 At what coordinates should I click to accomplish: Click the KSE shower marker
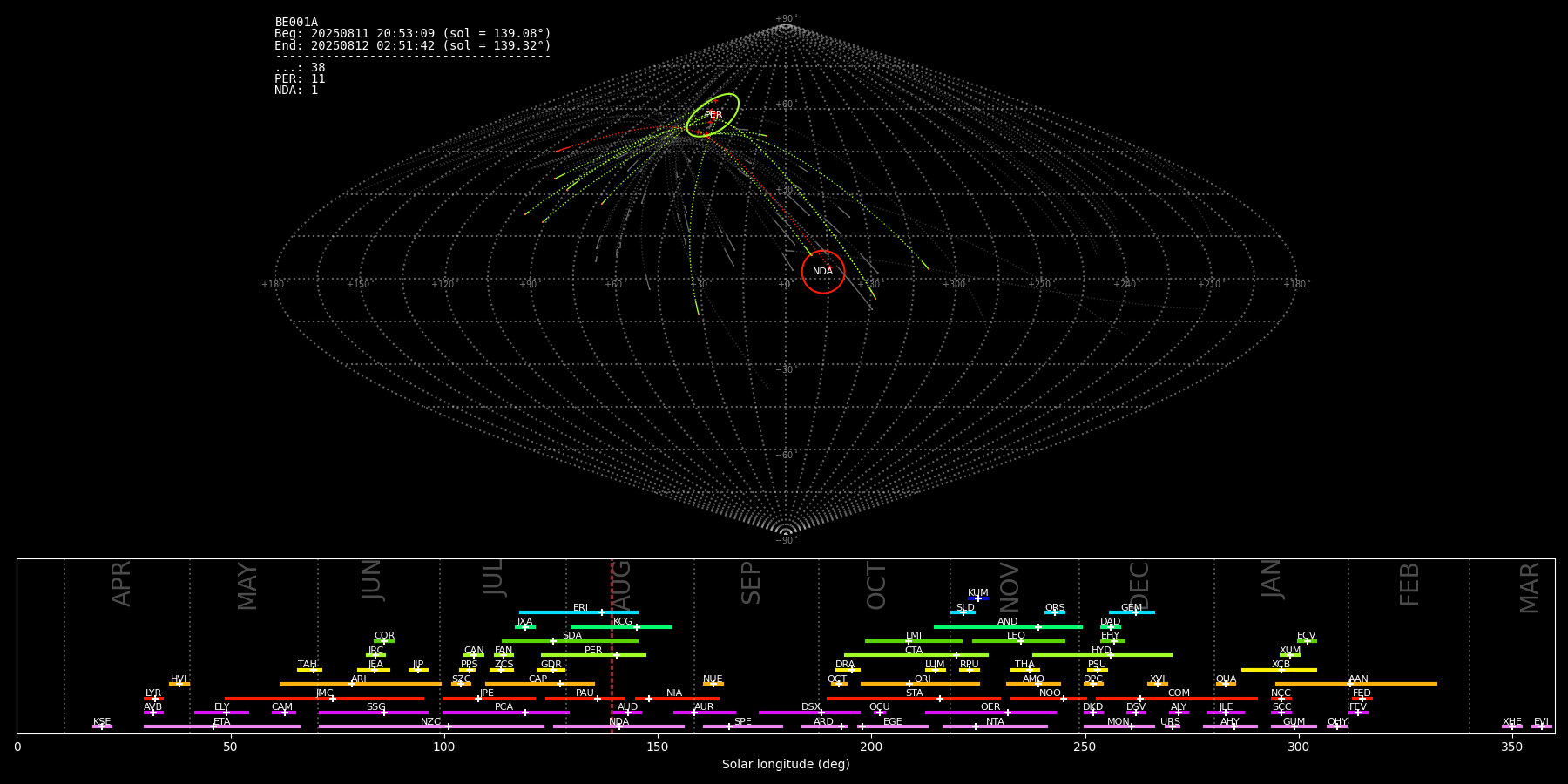click(x=102, y=727)
